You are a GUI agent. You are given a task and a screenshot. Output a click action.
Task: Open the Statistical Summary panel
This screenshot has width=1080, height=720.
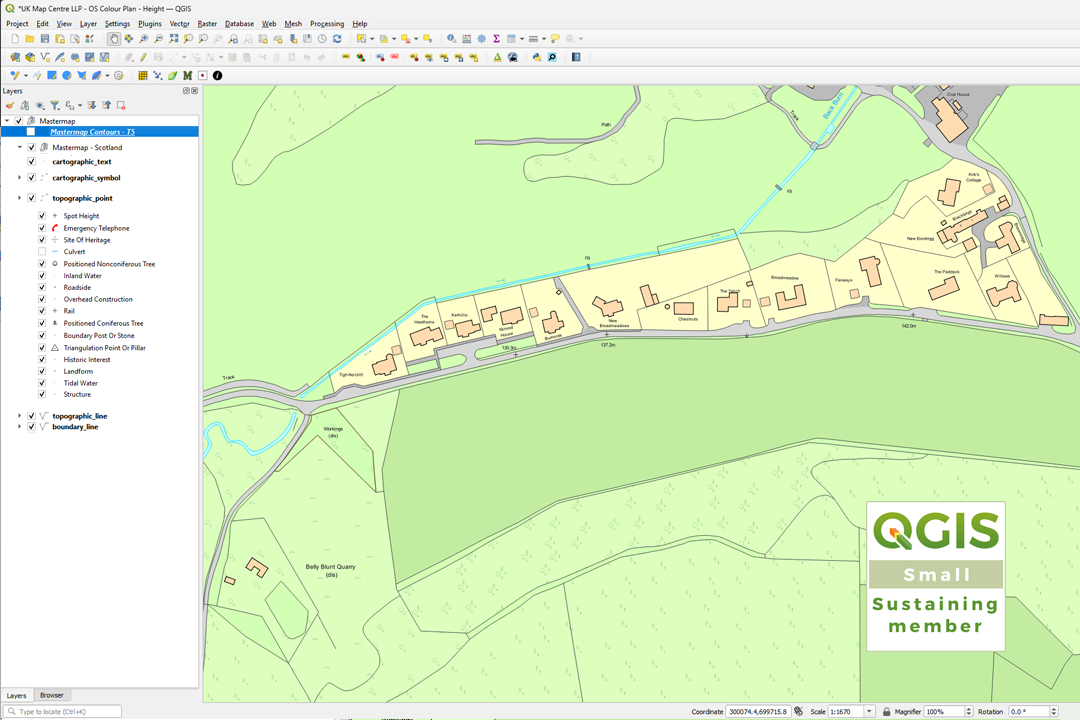(x=497, y=39)
